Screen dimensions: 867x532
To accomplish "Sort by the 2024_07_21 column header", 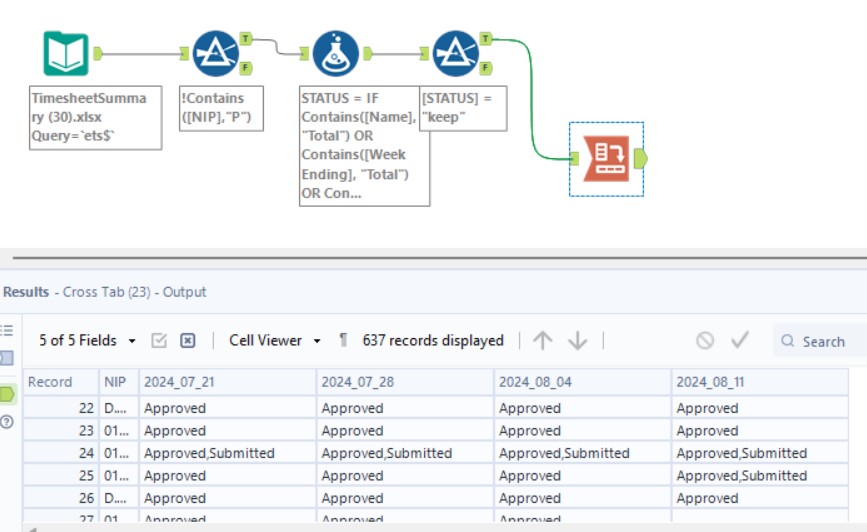I will pos(227,382).
